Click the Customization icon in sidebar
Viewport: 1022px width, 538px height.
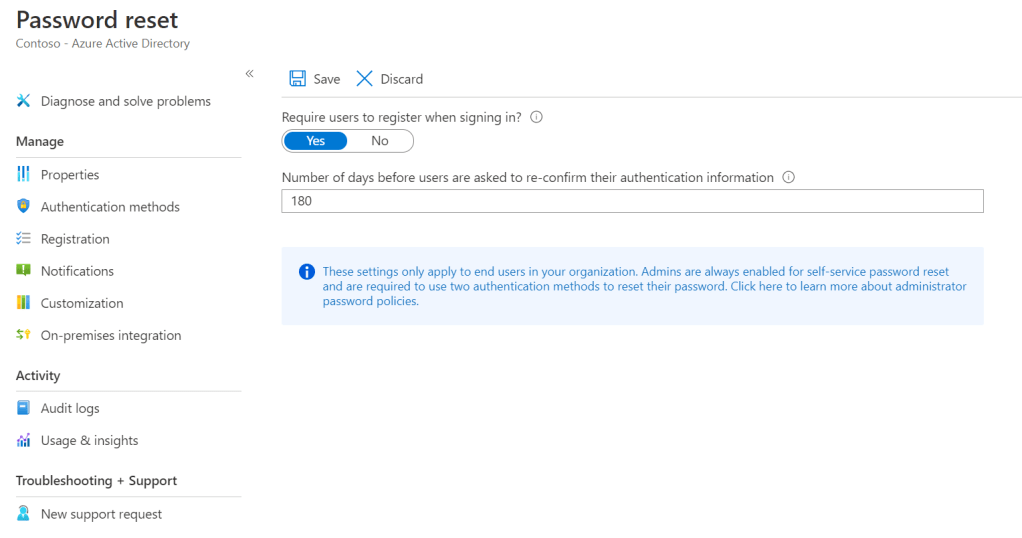coord(24,303)
